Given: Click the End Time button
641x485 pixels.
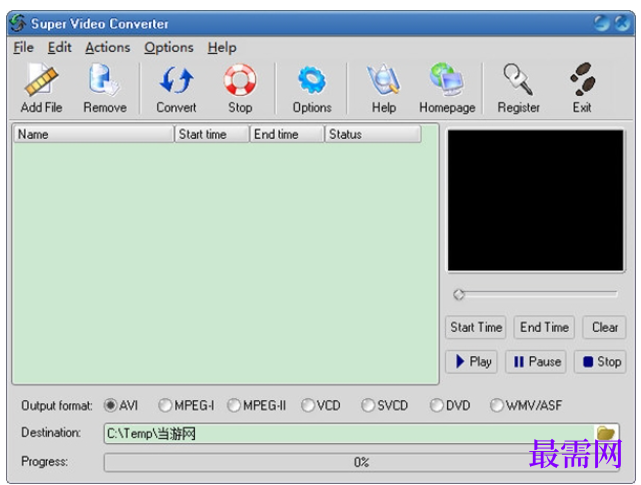Looking at the screenshot, I should pos(544,327).
